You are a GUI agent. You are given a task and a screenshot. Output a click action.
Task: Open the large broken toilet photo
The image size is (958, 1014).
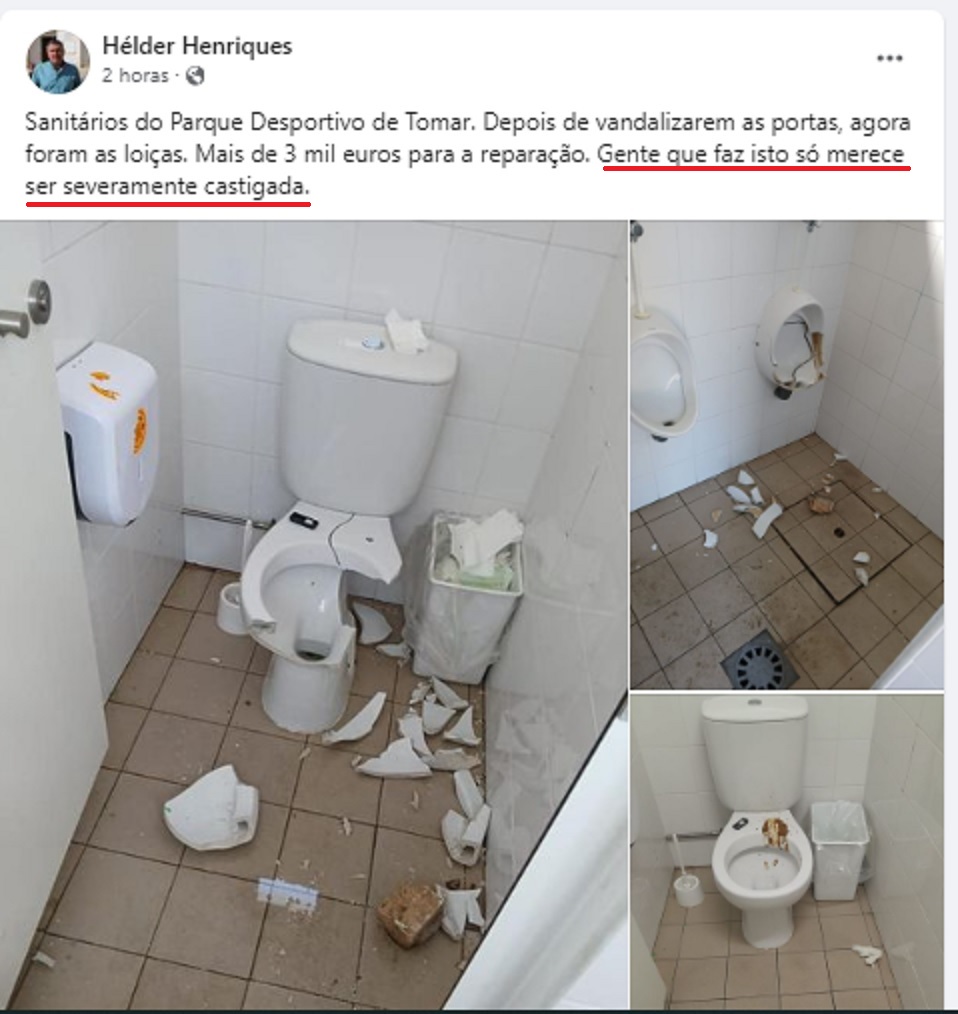pyautogui.click(x=314, y=614)
